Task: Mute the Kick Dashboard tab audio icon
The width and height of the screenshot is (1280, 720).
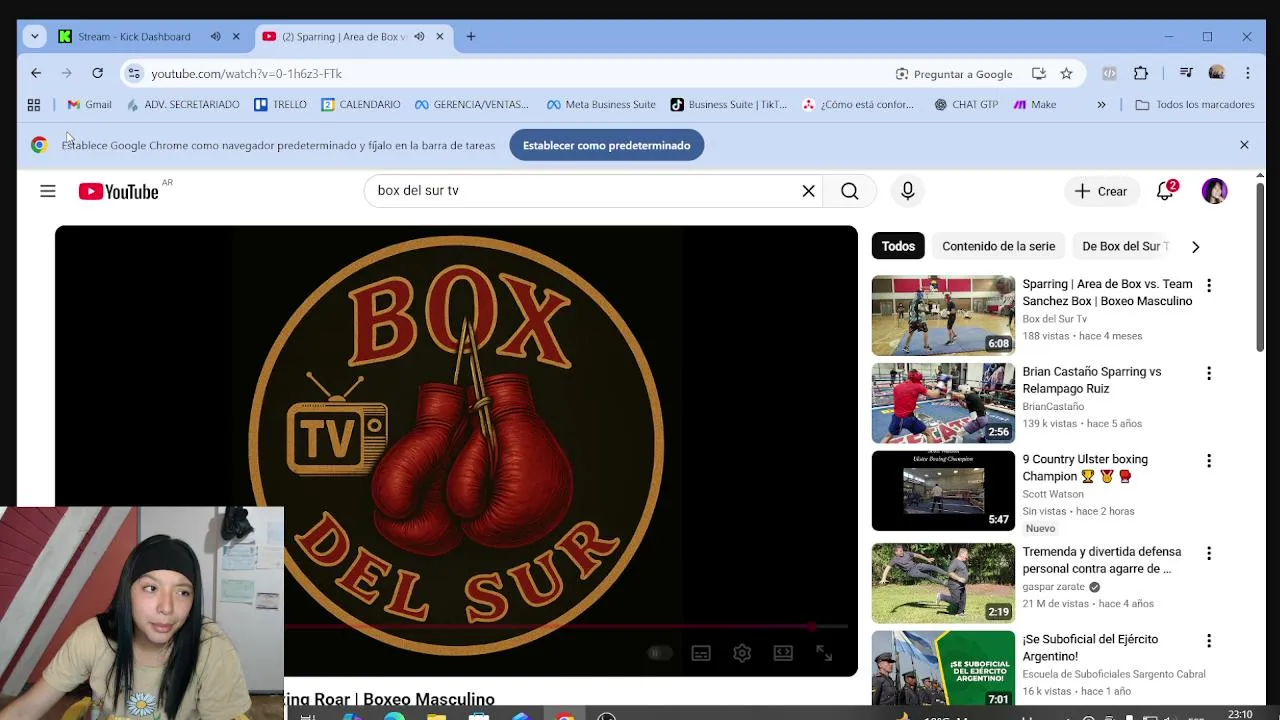Action: coord(215,36)
